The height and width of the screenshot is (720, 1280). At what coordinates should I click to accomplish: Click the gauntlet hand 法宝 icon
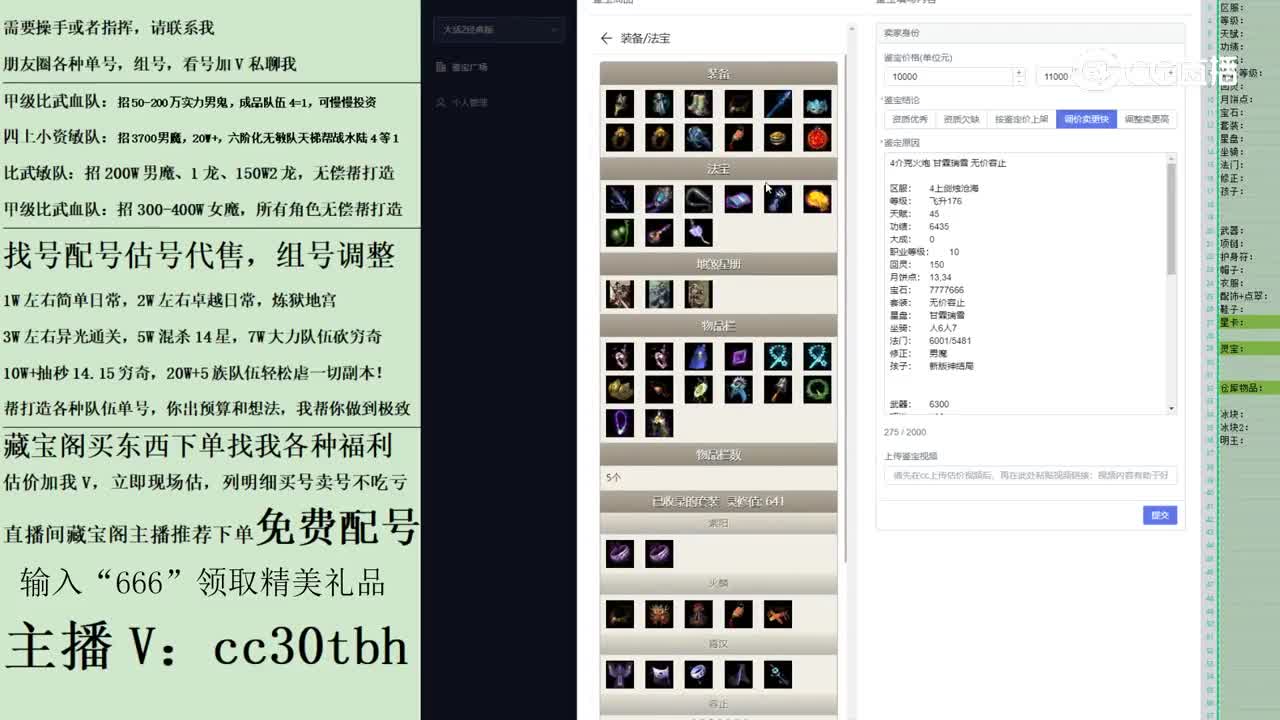click(778, 199)
